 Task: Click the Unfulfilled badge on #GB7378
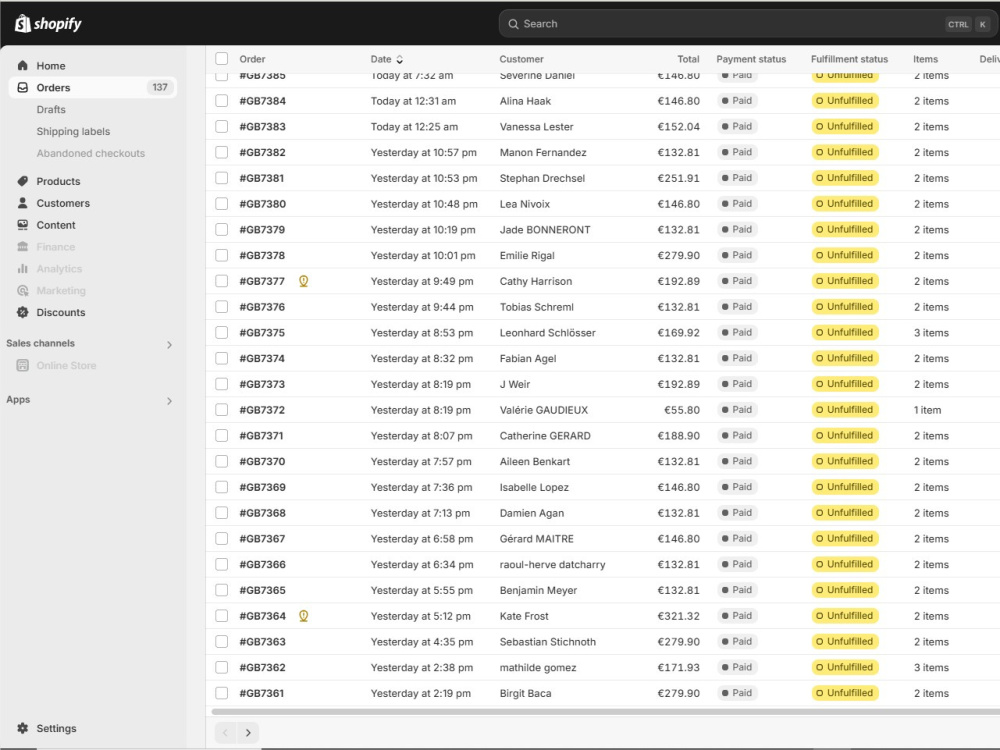pos(845,255)
